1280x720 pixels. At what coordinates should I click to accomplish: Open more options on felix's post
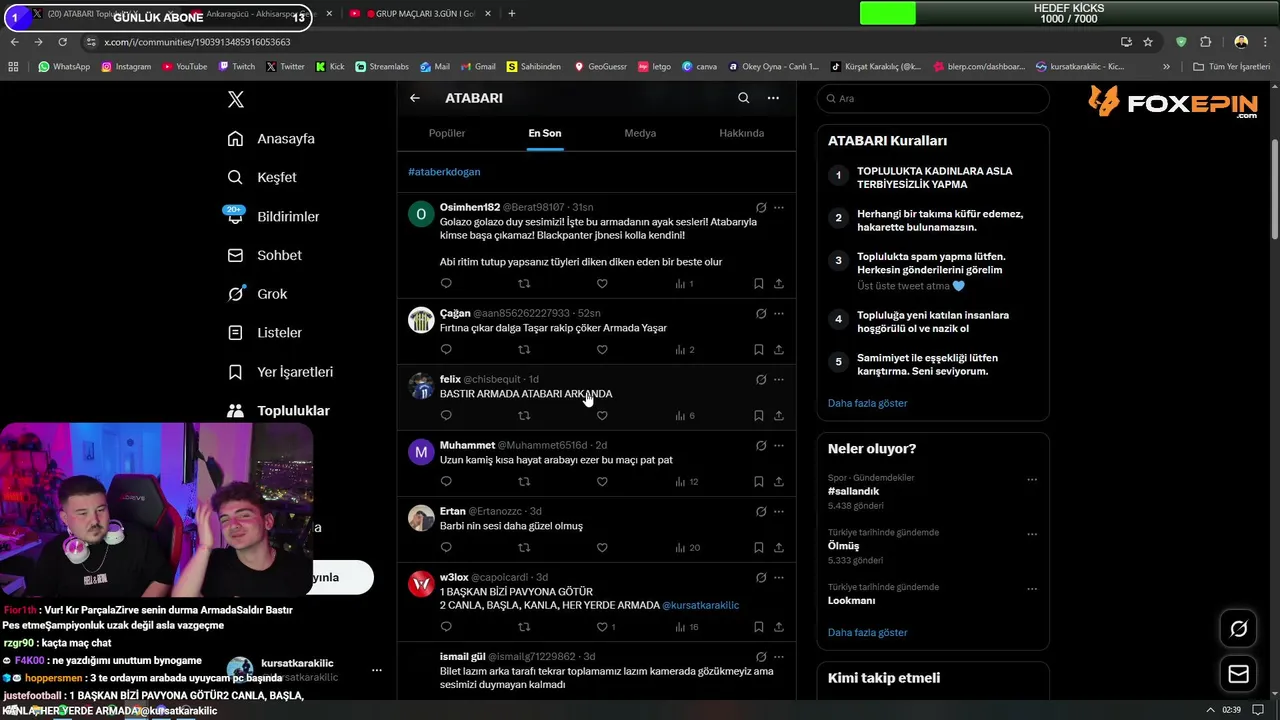click(779, 380)
